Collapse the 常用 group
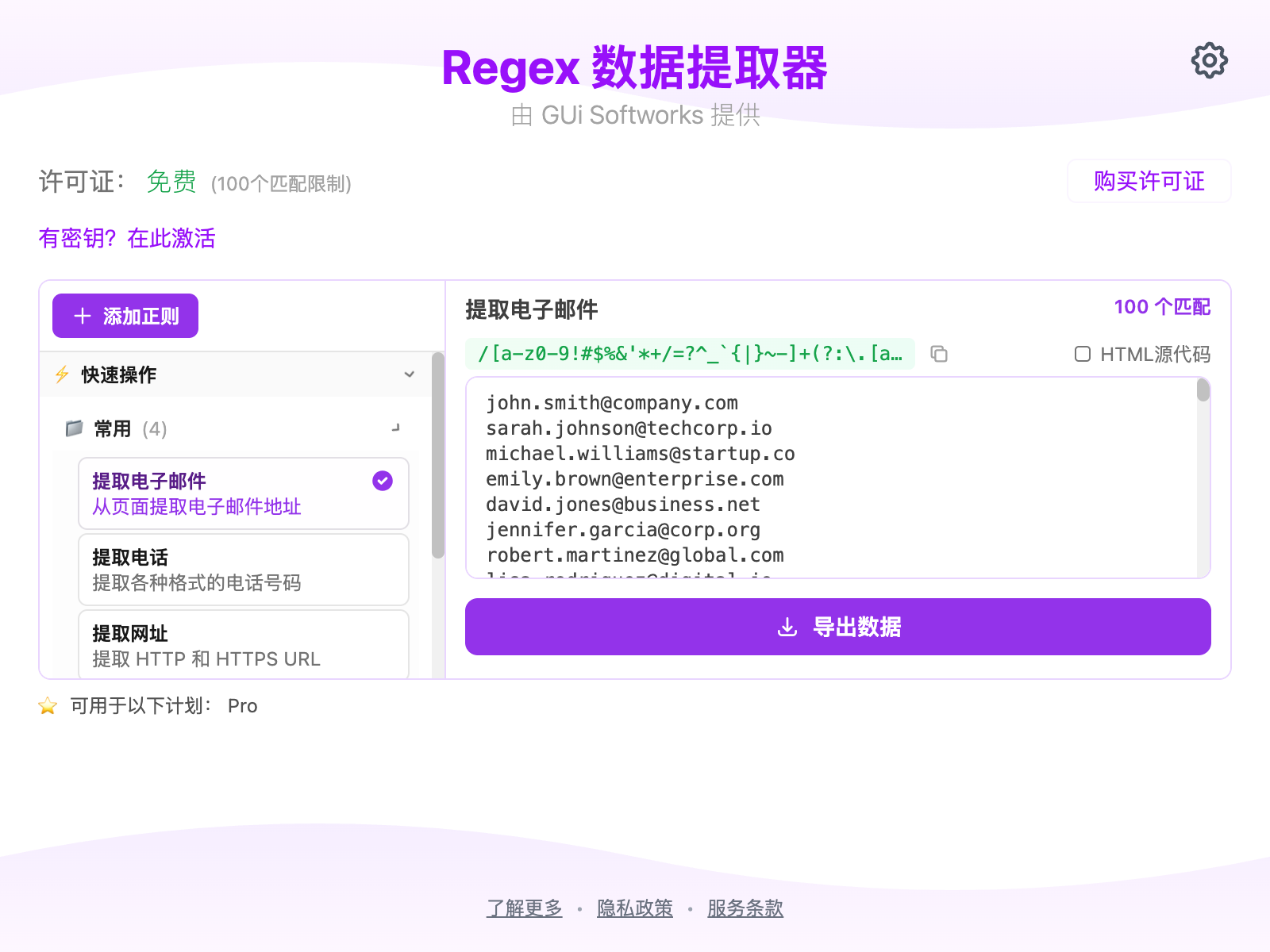Image resolution: width=1270 pixels, height=952 pixels. click(394, 428)
